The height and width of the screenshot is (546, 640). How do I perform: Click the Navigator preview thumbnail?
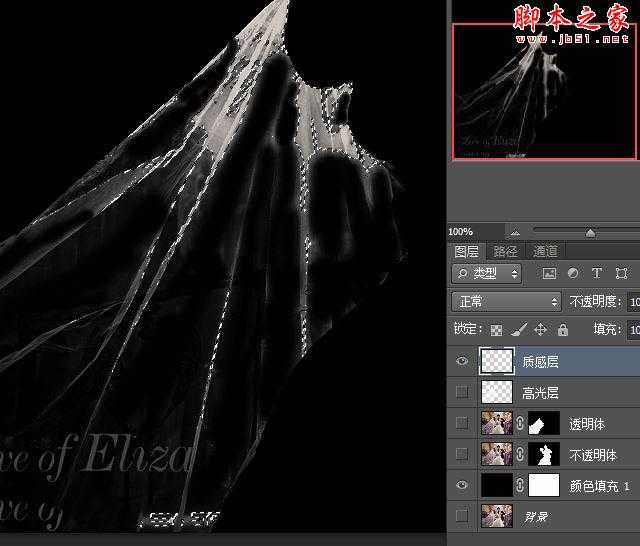coord(544,91)
